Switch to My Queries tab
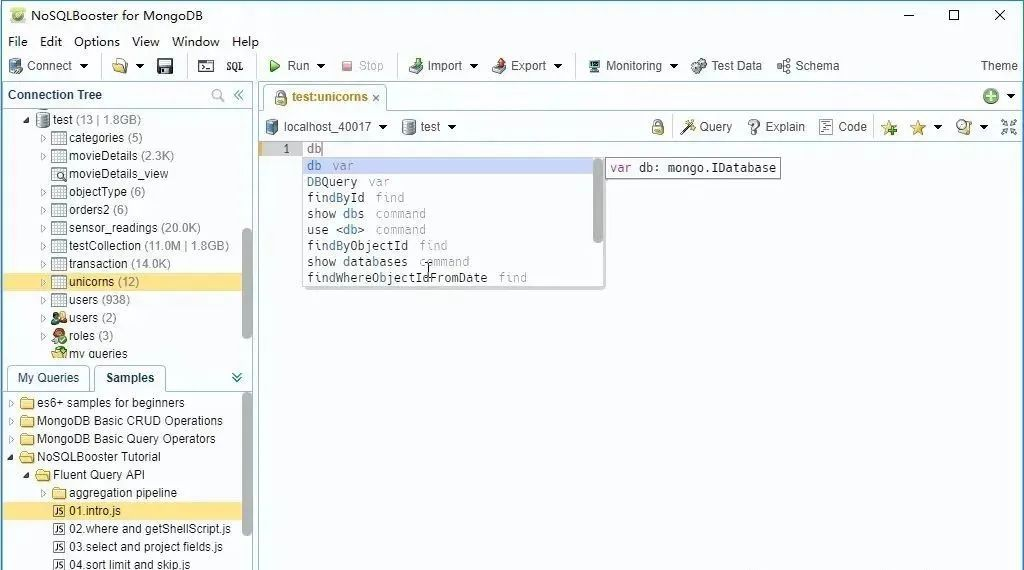This screenshot has height=570, width=1024. tap(48, 378)
